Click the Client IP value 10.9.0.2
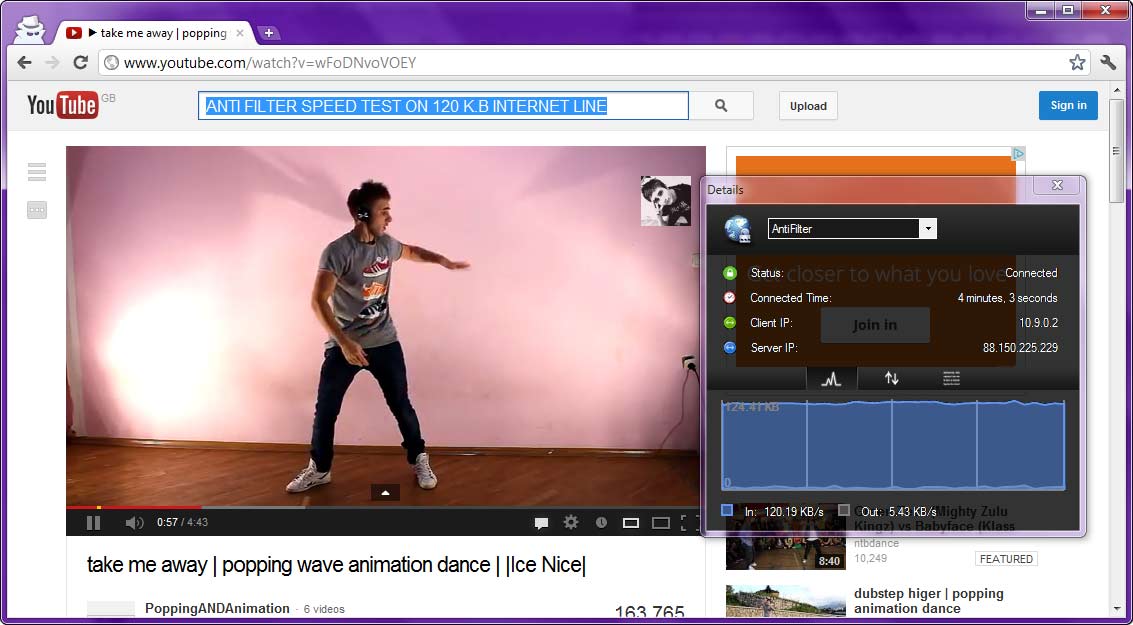 [1038, 322]
